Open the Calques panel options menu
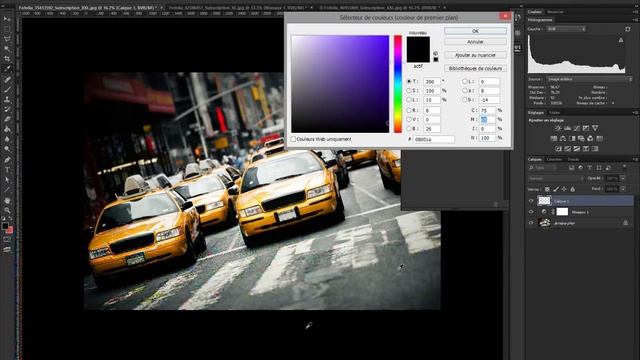The height and width of the screenshot is (360, 640). (635, 159)
